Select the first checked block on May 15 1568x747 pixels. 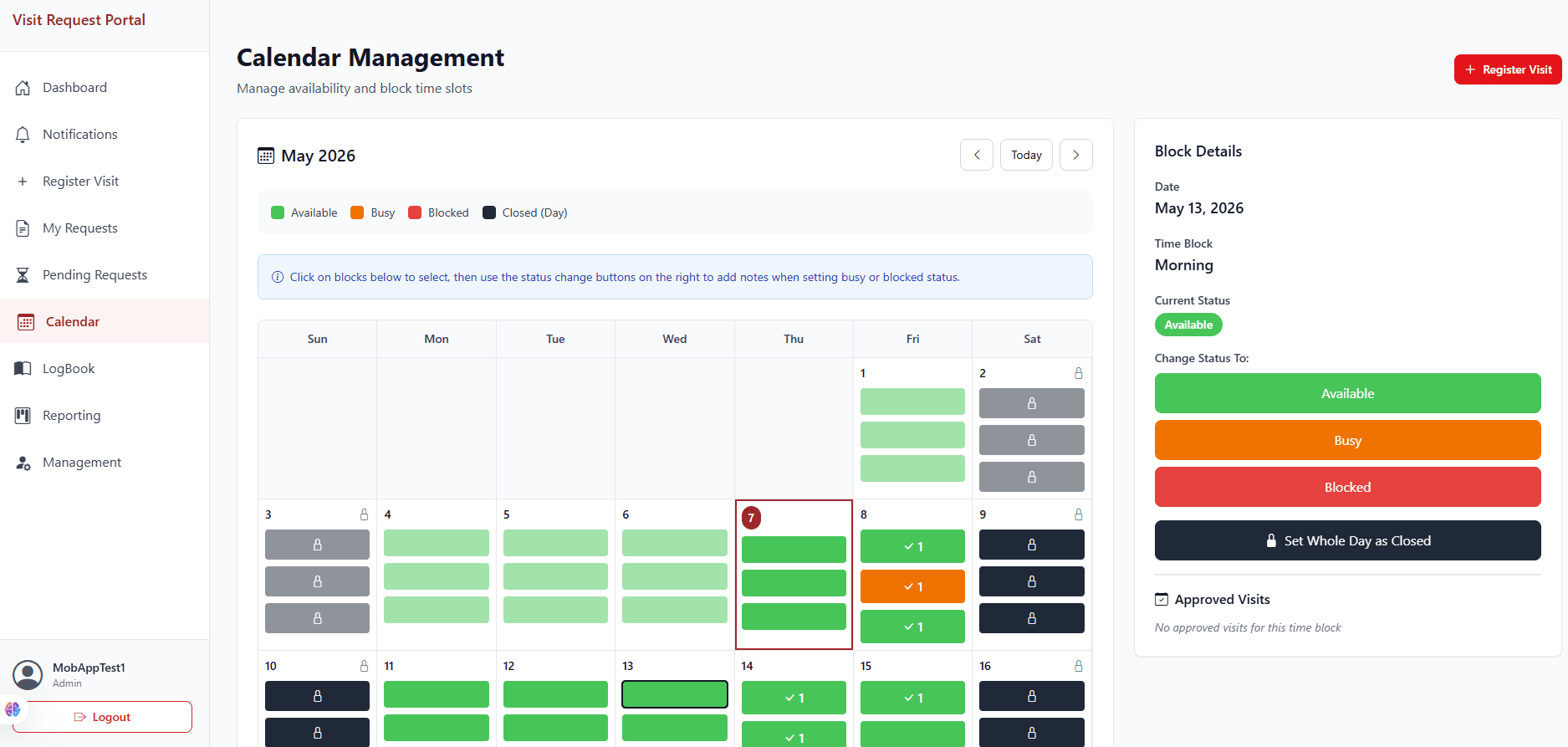912,698
